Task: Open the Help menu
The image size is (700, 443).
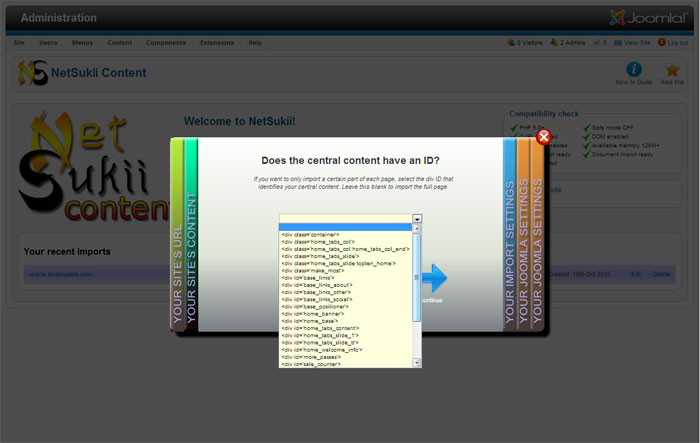Action: (x=255, y=43)
